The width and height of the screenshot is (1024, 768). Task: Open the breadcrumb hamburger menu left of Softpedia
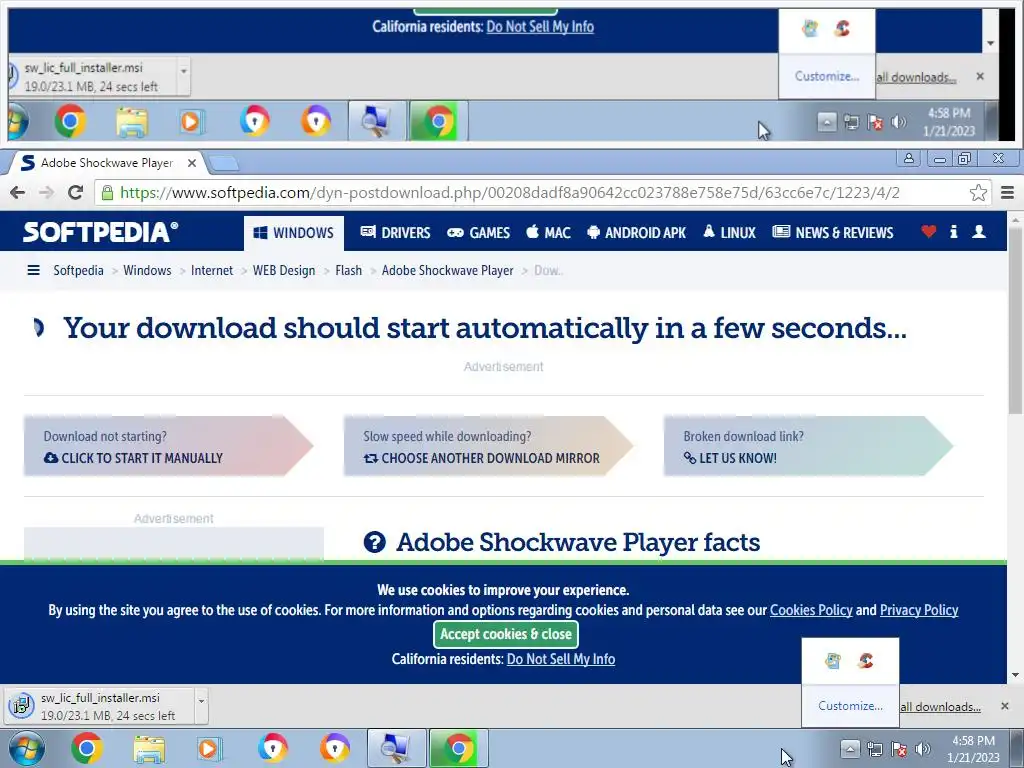[x=33, y=270]
